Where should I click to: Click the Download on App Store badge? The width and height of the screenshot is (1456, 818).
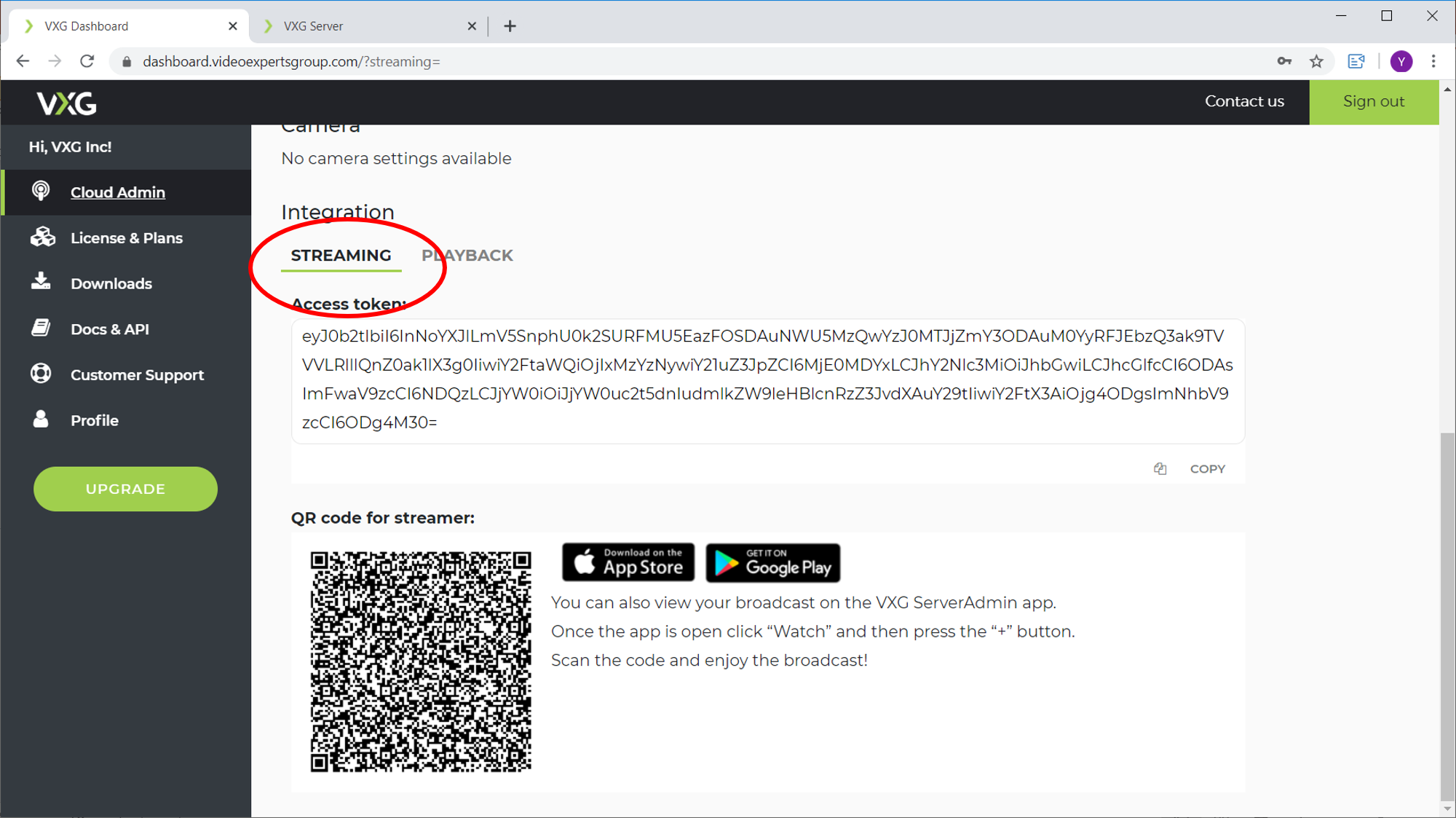point(628,562)
